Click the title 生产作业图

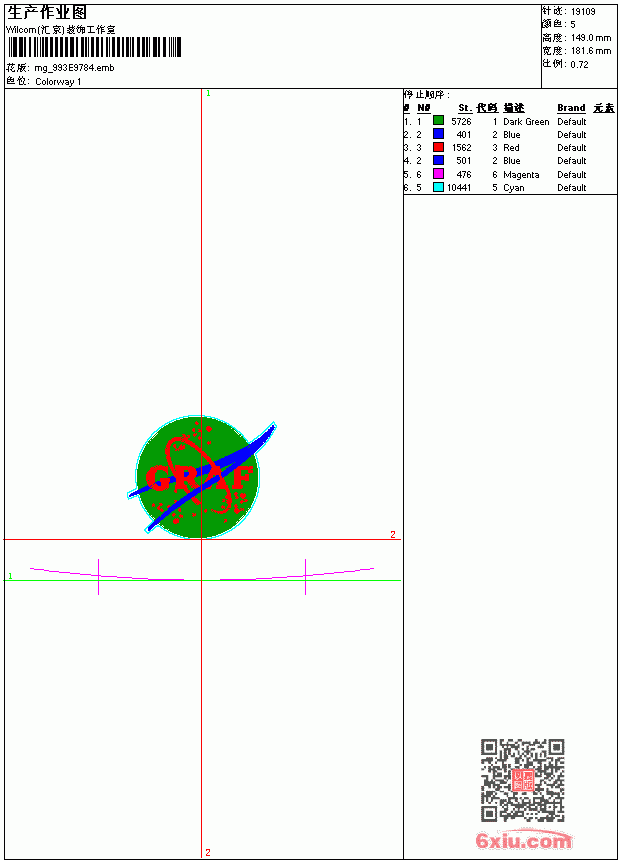(x=47, y=13)
